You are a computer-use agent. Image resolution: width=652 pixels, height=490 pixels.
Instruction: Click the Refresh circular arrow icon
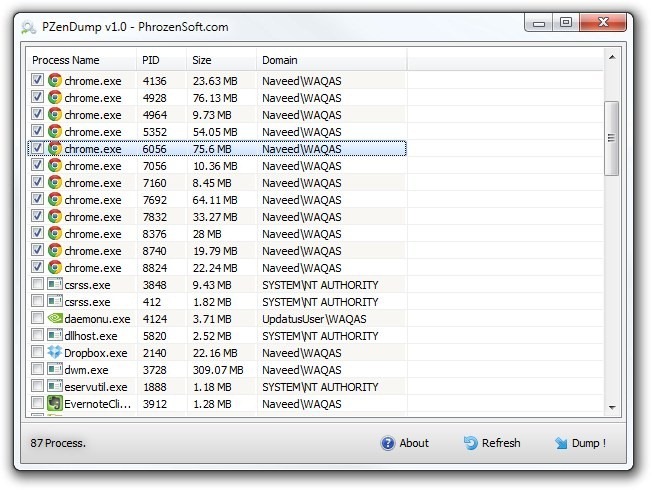[471, 443]
